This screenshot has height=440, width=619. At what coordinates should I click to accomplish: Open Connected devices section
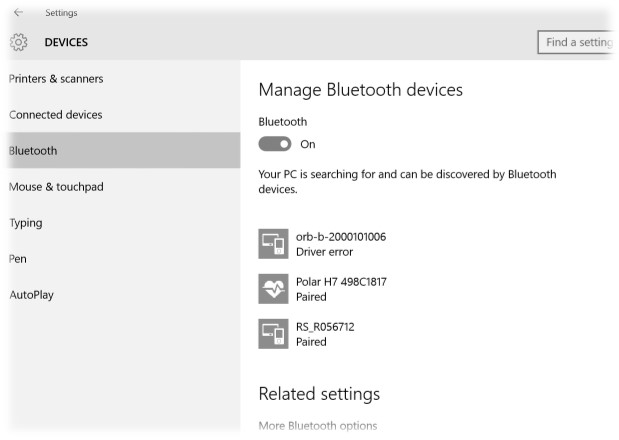56,115
